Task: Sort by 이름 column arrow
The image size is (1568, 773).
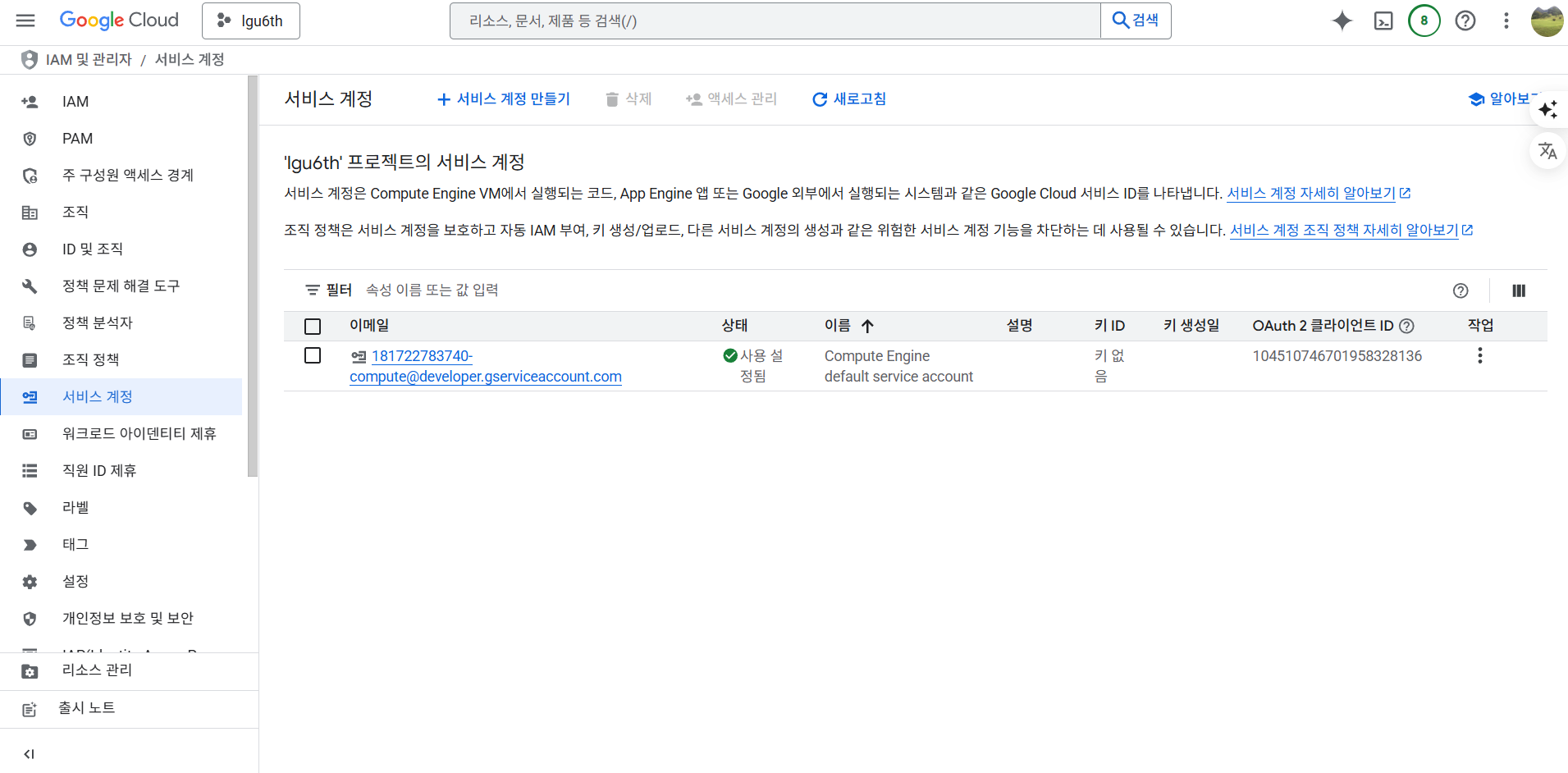Action: (x=867, y=327)
